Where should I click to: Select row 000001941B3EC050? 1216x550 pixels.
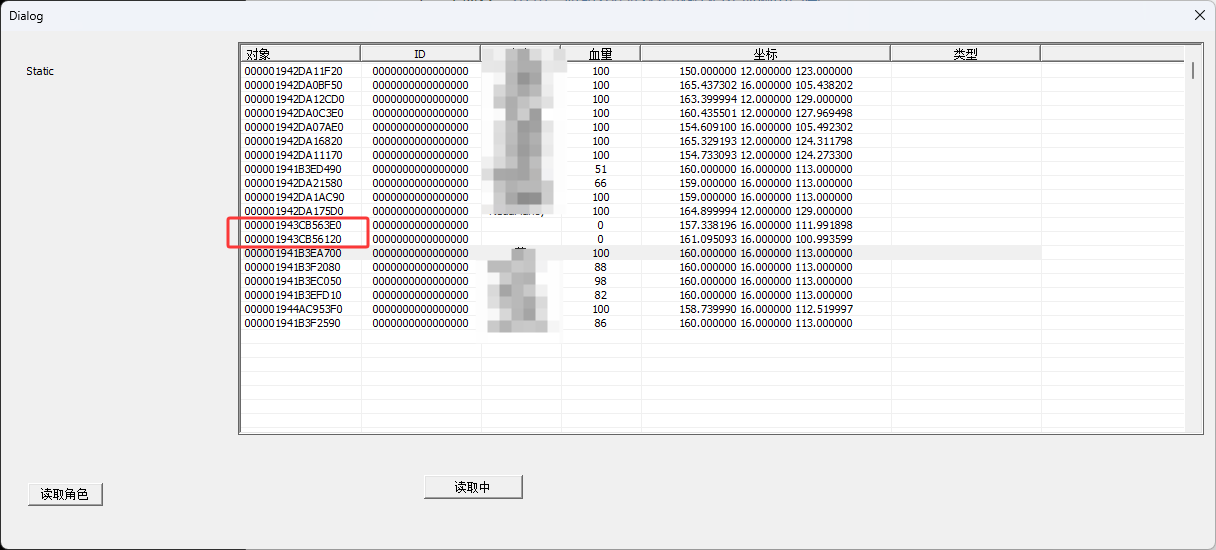(x=641, y=281)
